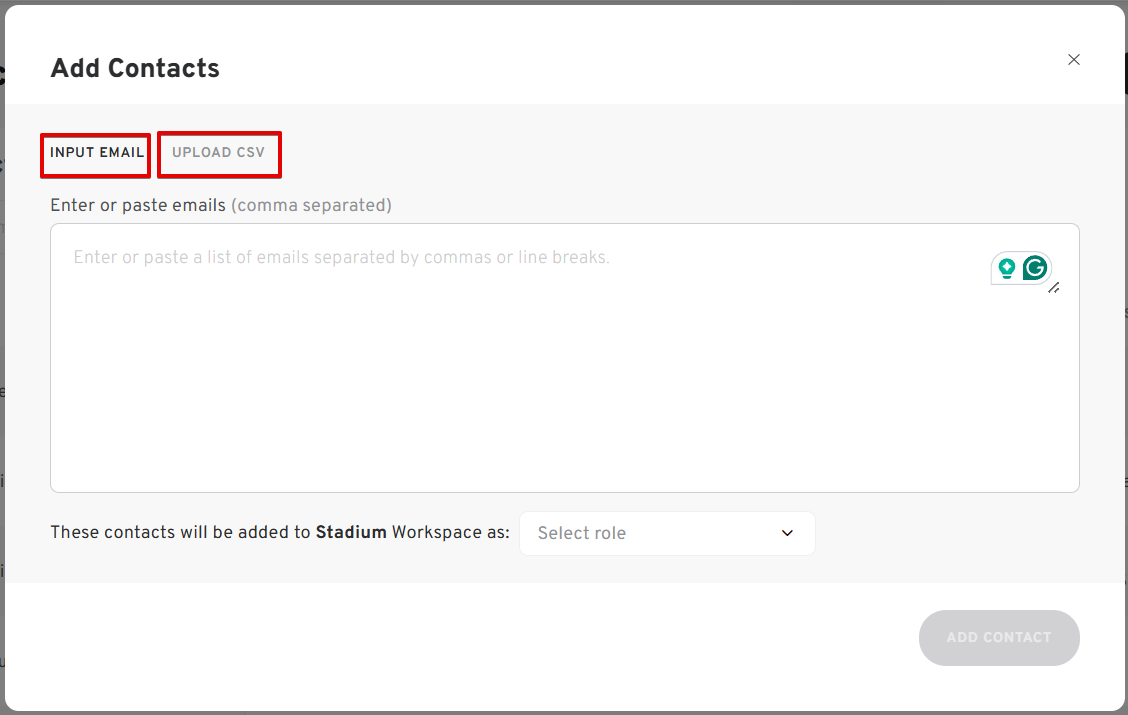Image resolution: width=1128 pixels, height=715 pixels.
Task: Click the Grammarly lightbulb suggestions icon
Action: 1006,268
